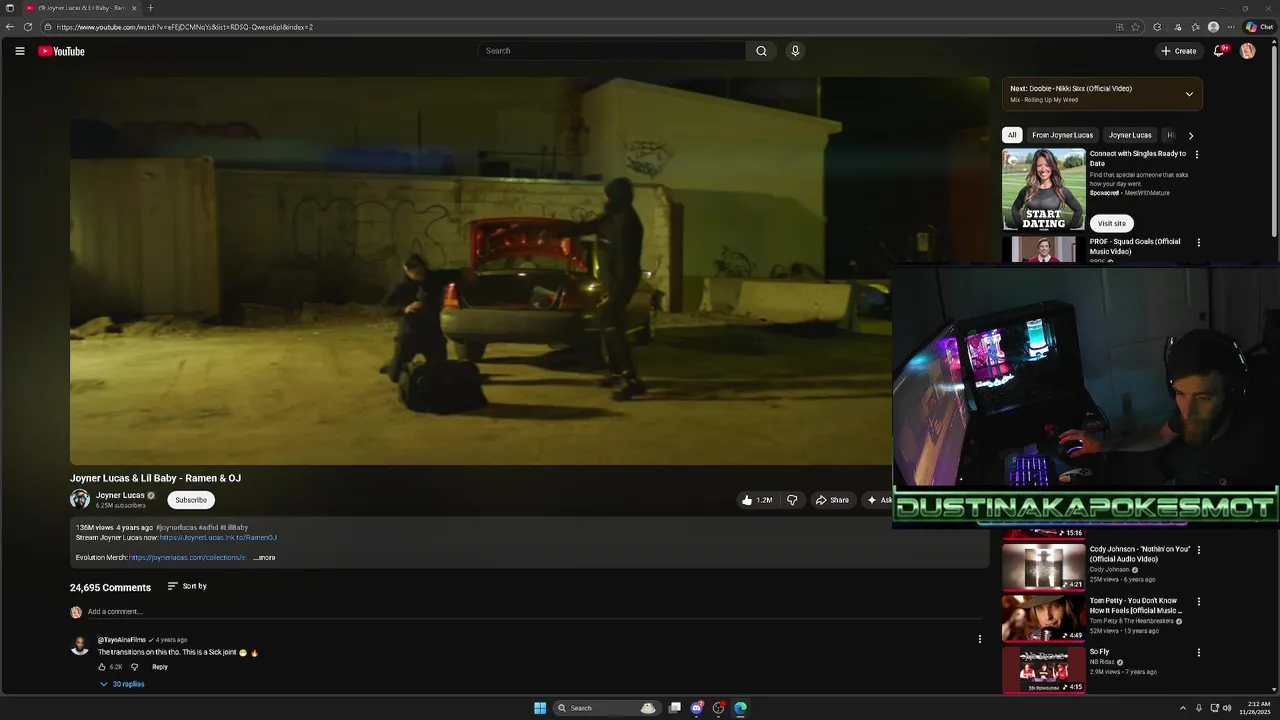Open options for PROF Squad Goals video

click(x=1198, y=242)
